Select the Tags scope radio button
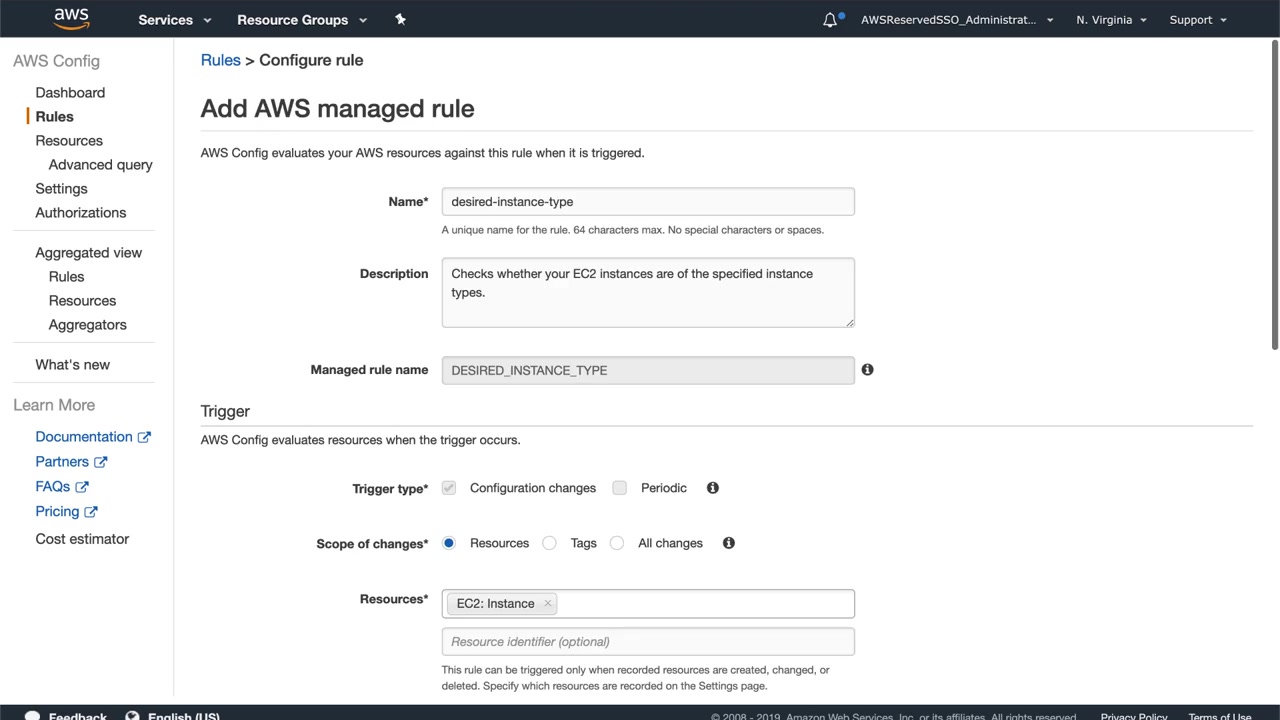 [550, 543]
